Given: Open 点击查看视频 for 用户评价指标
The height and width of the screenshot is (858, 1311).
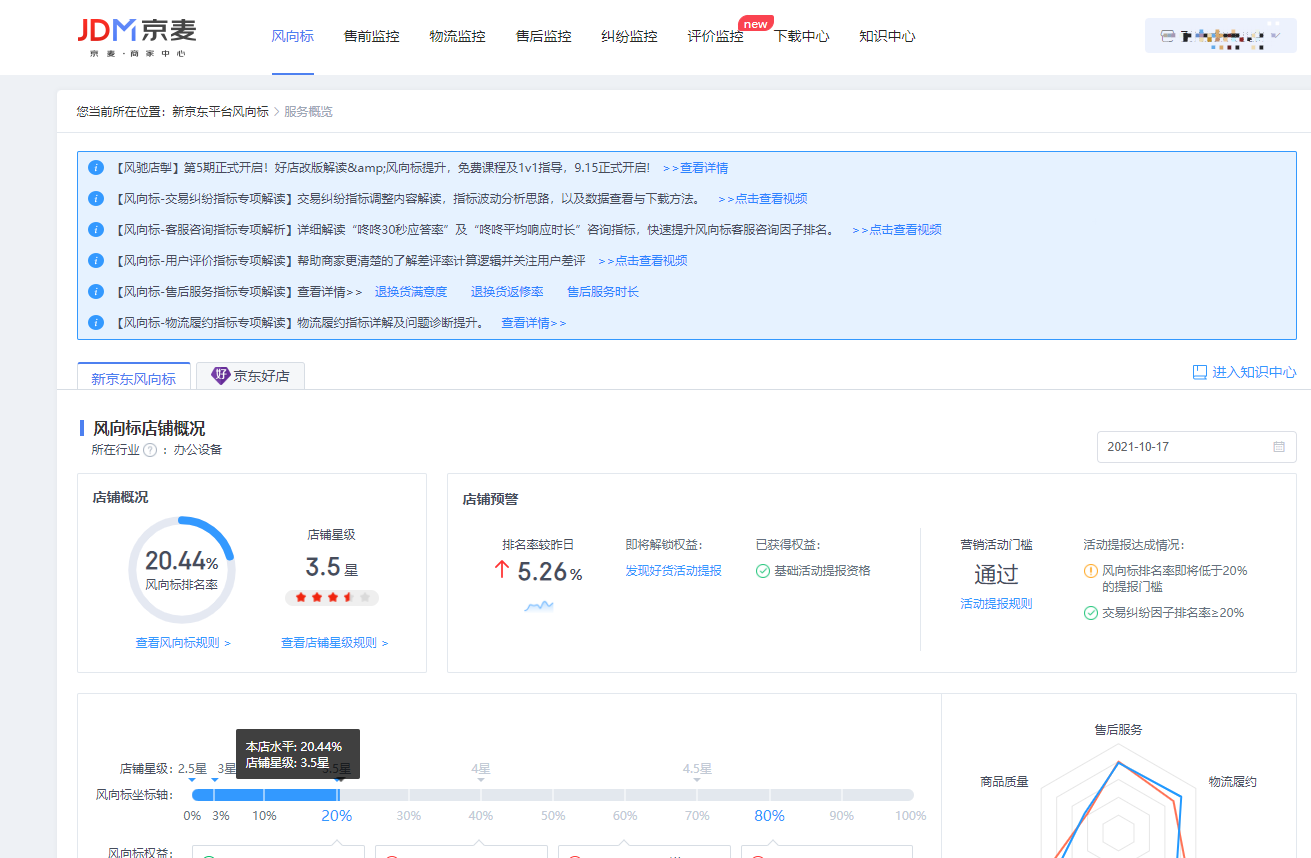Looking at the screenshot, I should (x=642, y=261).
